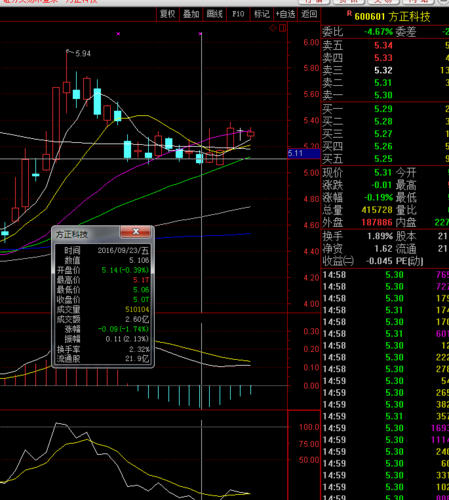Click the 现价 5.31 value
The width and height of the screenshot is (449, 500).
pos(383,173)
